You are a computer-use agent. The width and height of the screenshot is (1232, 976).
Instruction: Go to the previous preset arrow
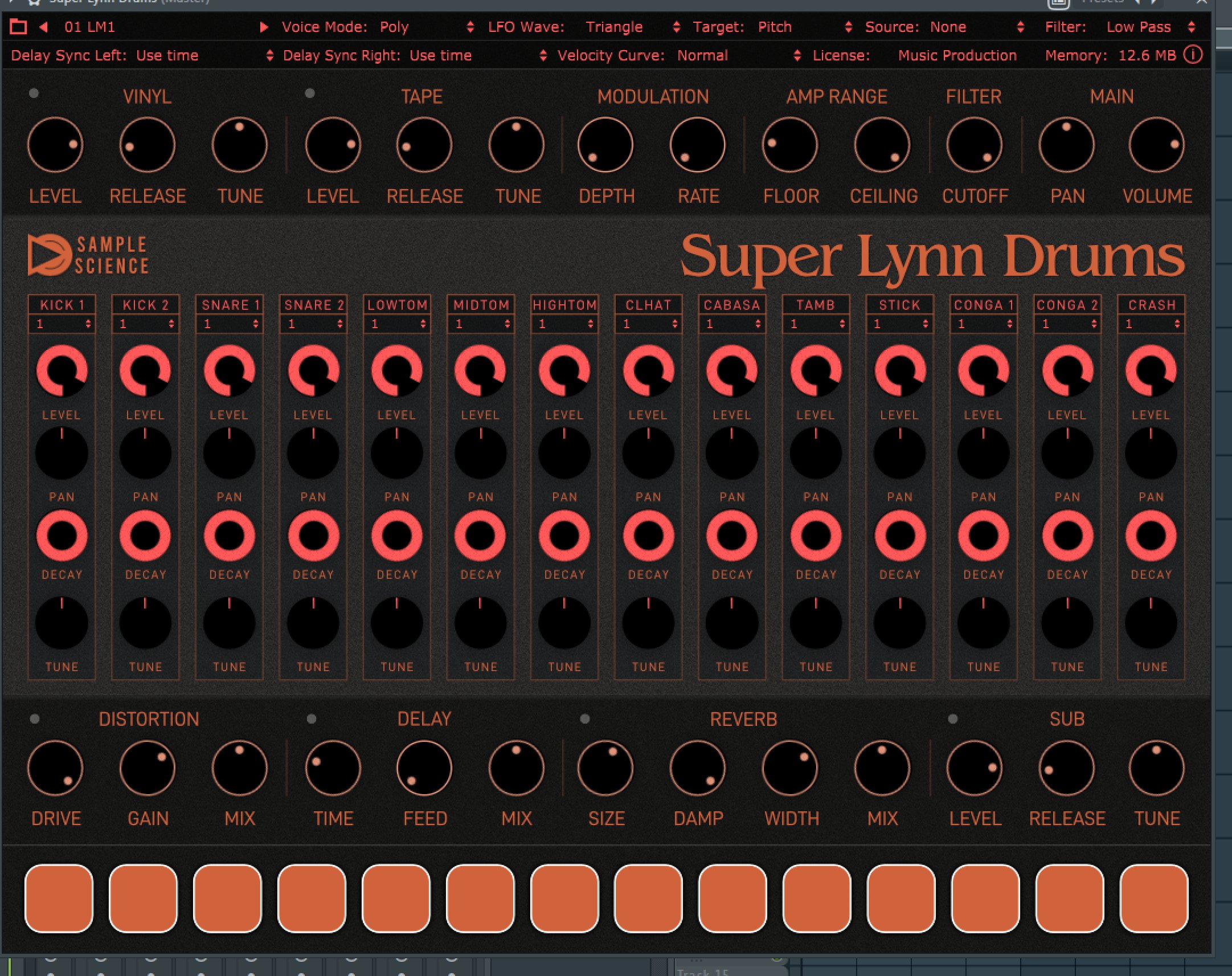(x=43, y=27)
